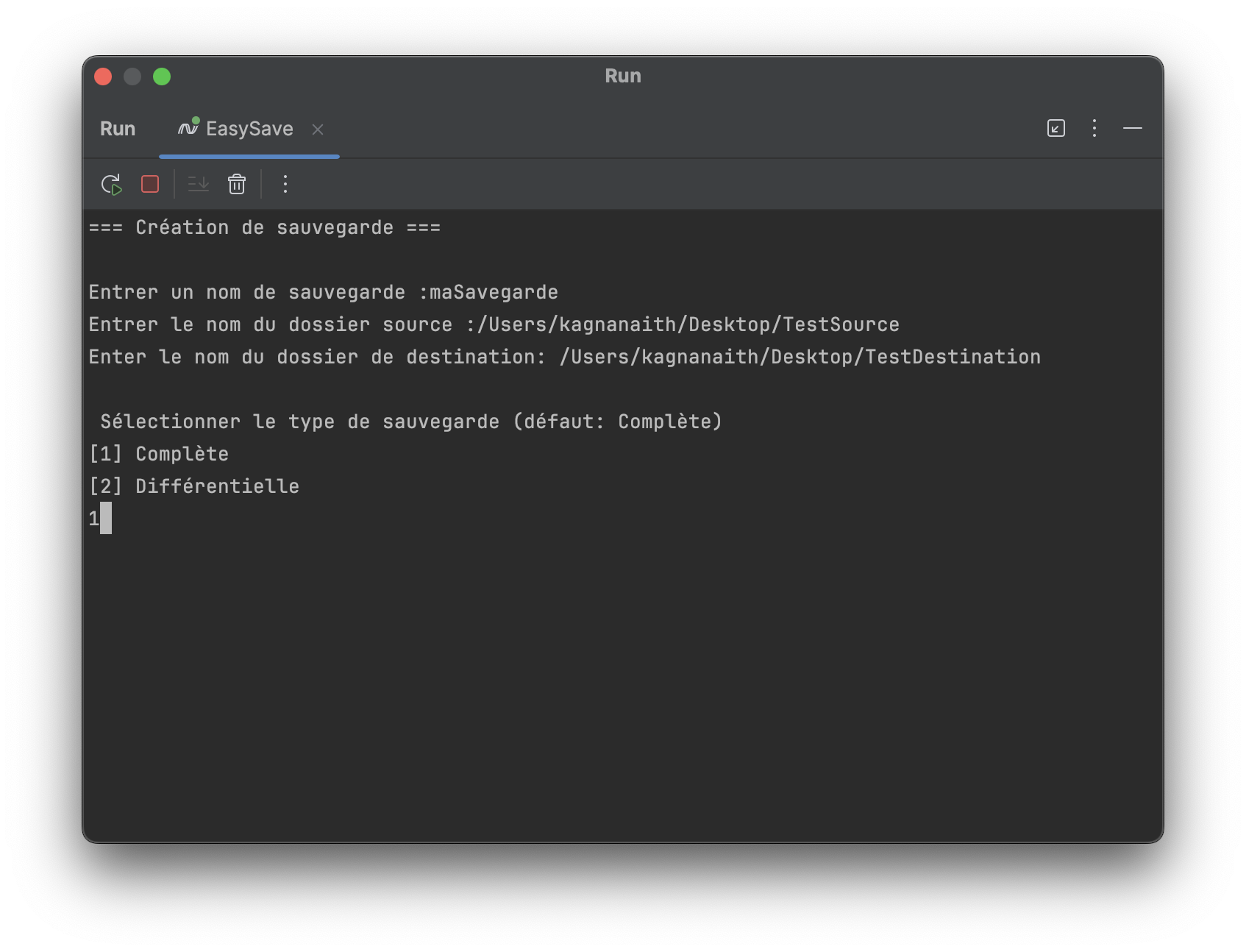
Task: Dock the Run window to bottom
Action: tap(1055, 128)
